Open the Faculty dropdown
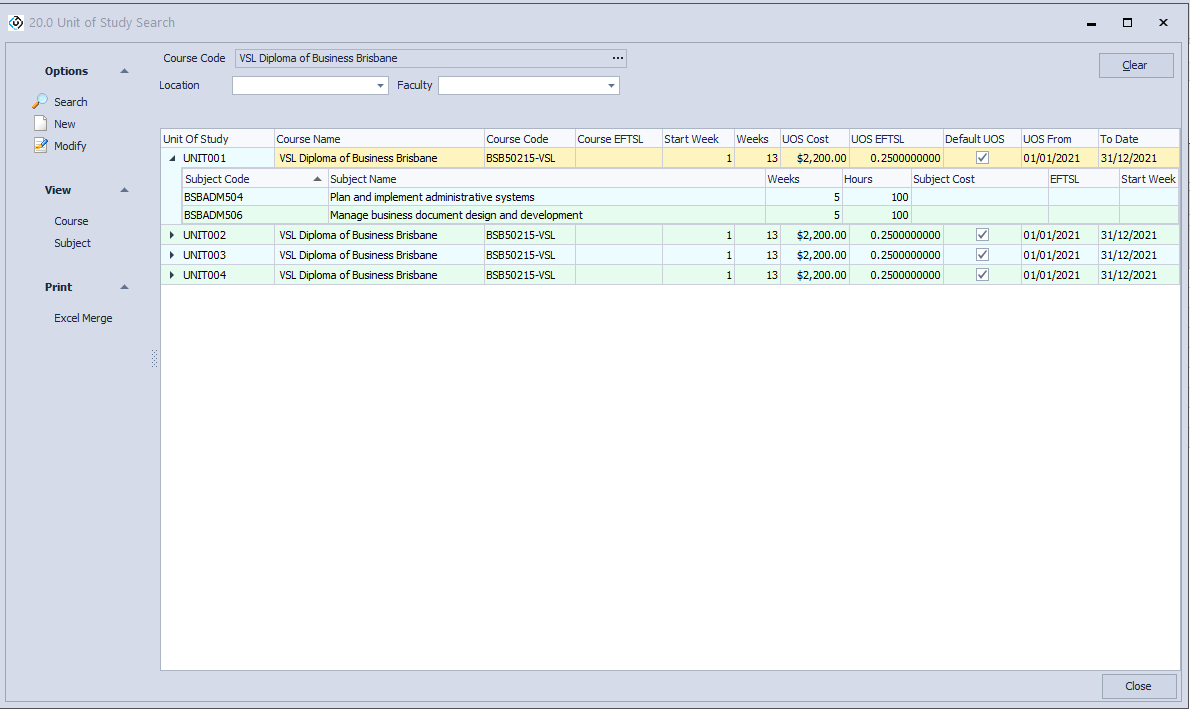This screenshot has width=1190, height=709. click(611, 86)
